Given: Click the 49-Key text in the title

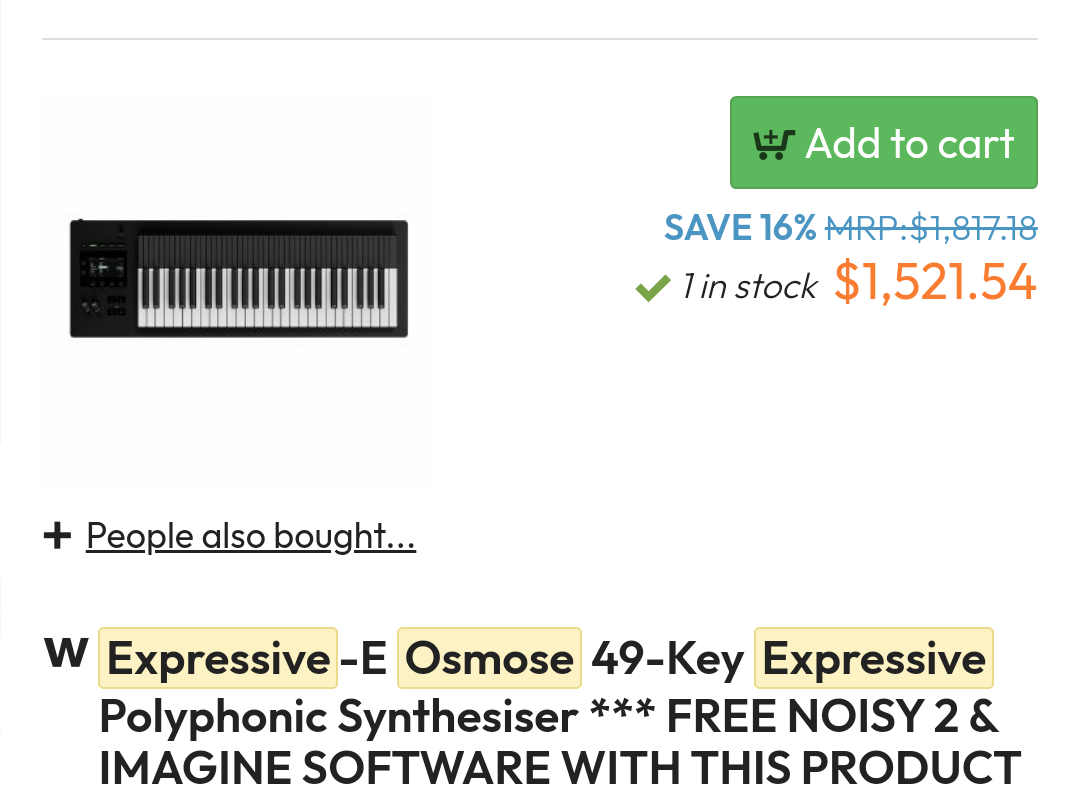Looking at the screenshot, I should pyautogui.click(x=667, y=658).
